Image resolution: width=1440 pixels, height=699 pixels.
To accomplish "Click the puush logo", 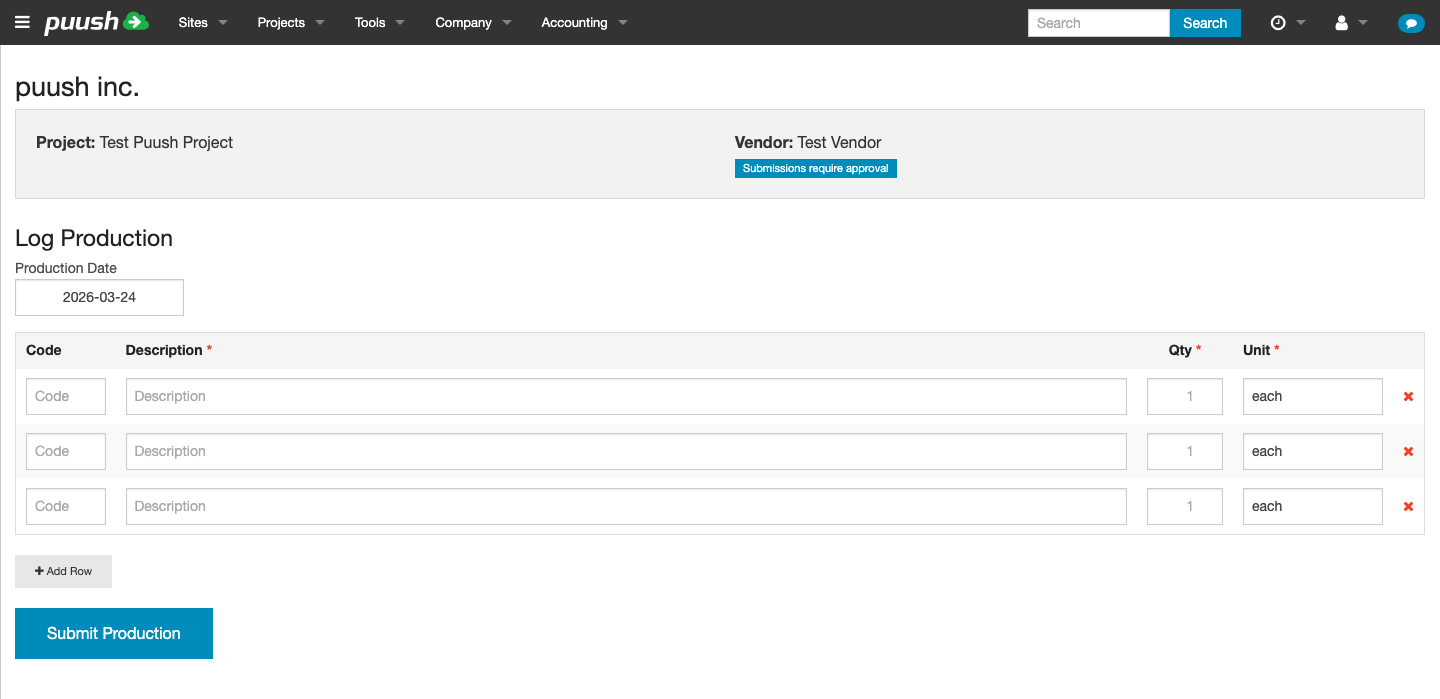I will [x=95, y=22].
